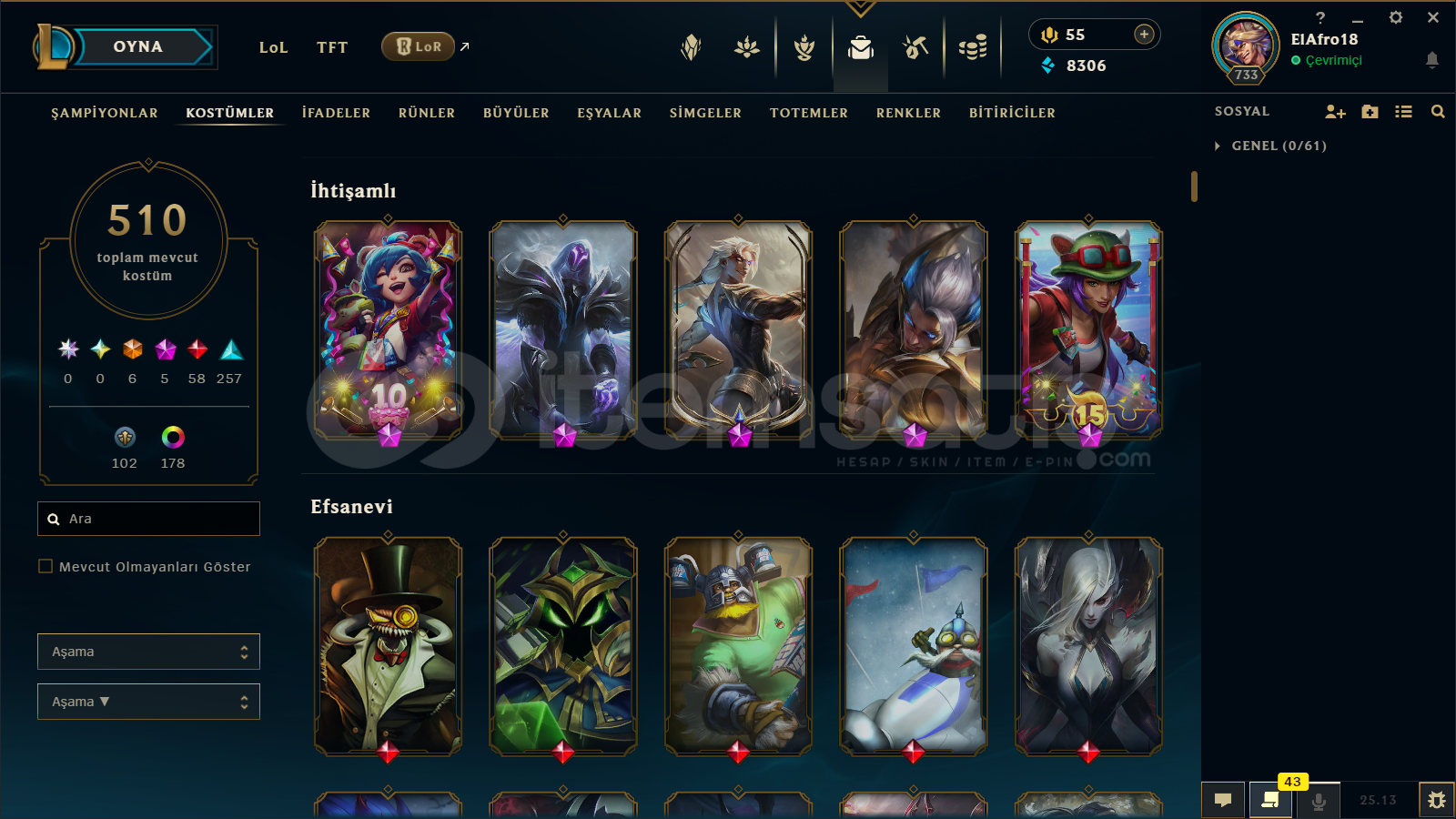Open the TFT game mode link
The width and height of the screenshot is (1456, 819).
[332, 47]
